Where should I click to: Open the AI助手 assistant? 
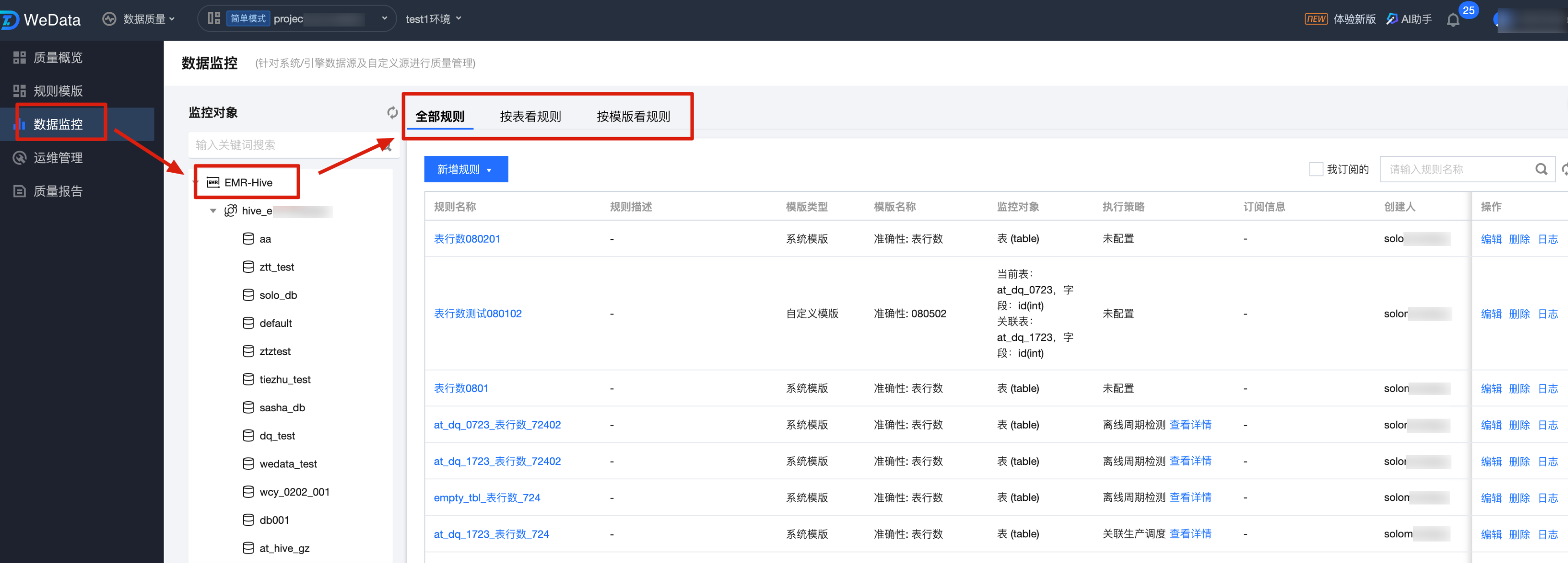(x=1409, y=19)
